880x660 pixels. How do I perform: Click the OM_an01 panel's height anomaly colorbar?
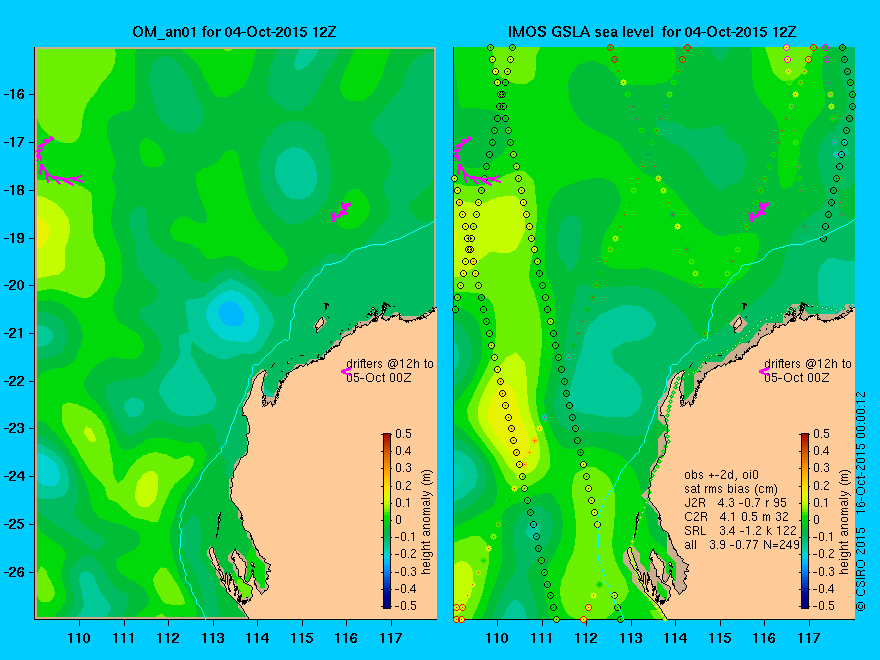click(x=387, y=521)
